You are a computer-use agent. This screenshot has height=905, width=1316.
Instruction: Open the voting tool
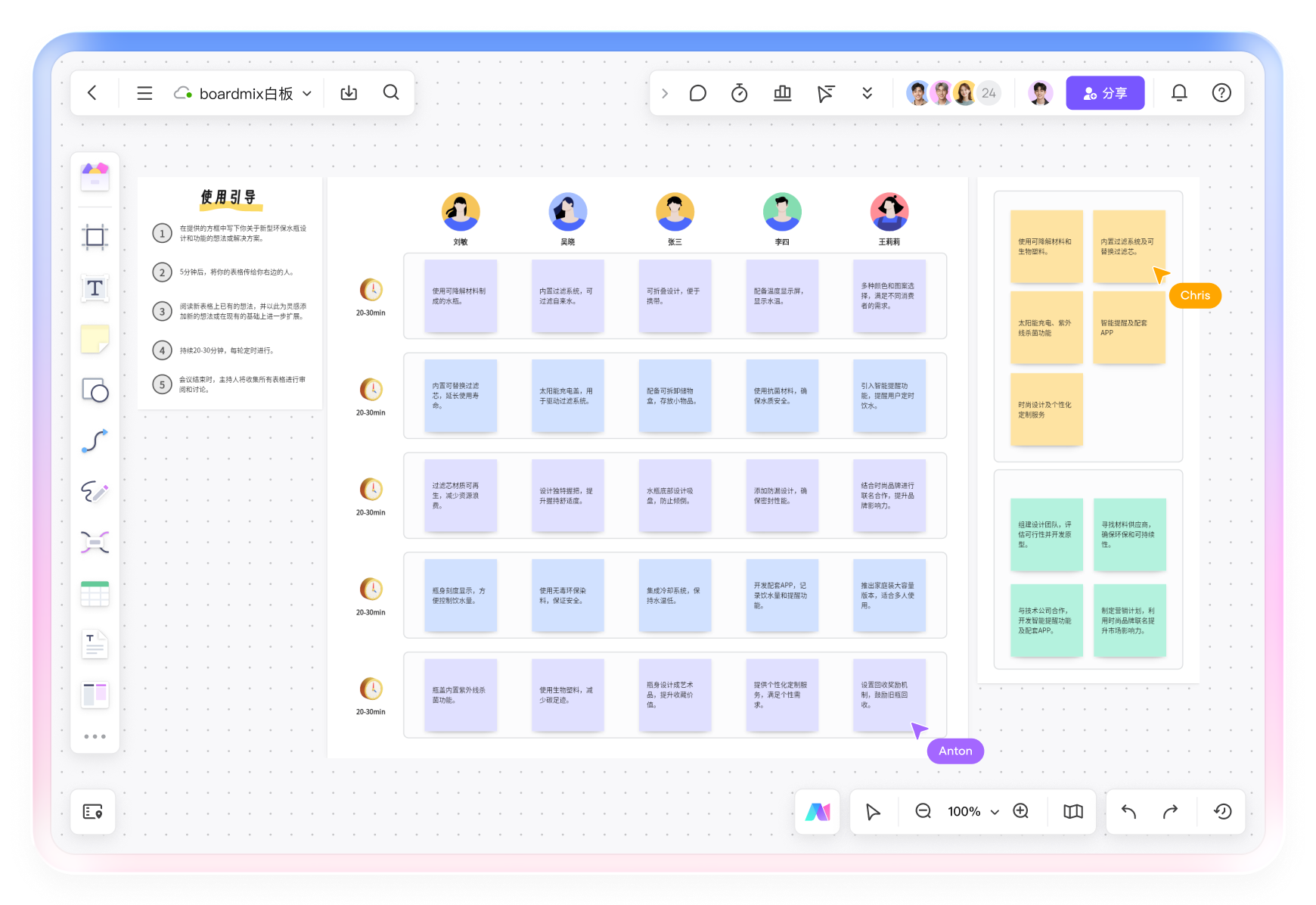pos(782,93)
